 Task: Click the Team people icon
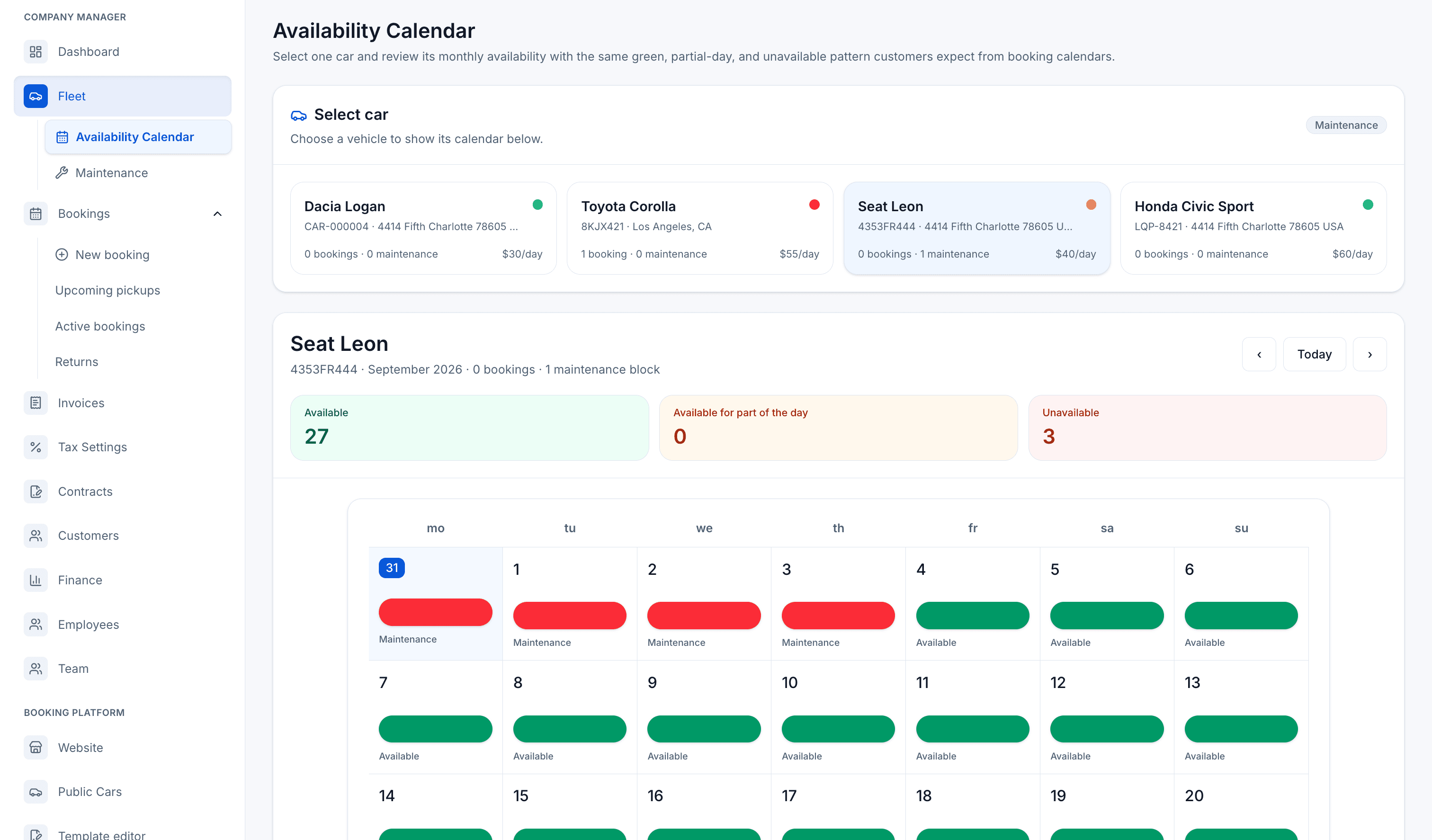click(35, 669)
